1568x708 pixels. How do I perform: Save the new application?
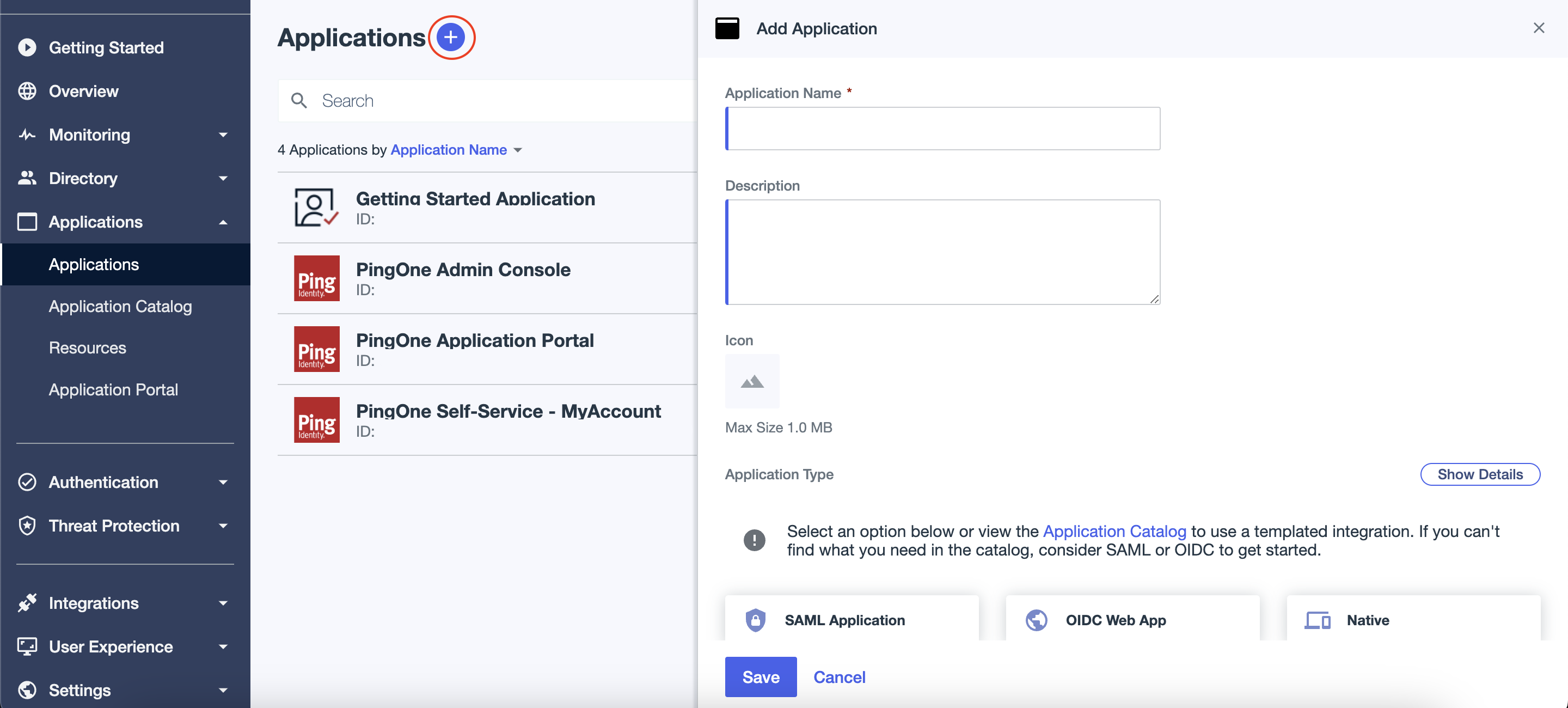(x=760, y=676)
